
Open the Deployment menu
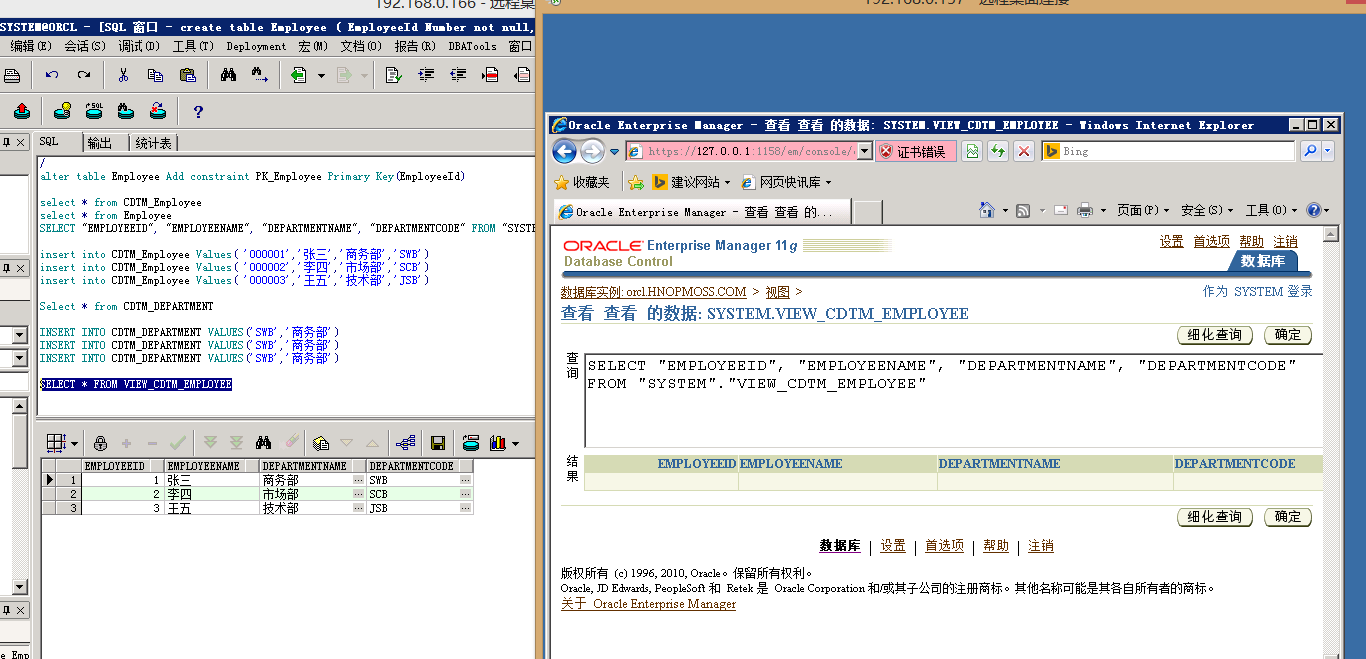click(x=256, y=46)
